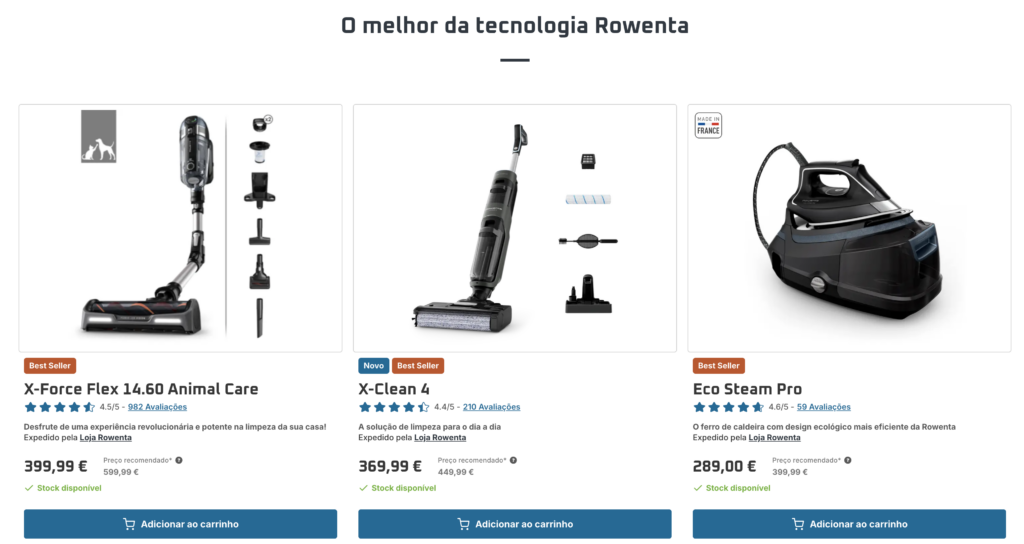Viewport: 1024px width, 544px height.
Task: Add Eco Steam Pro to the cart
Action: [x=849, y=524]
